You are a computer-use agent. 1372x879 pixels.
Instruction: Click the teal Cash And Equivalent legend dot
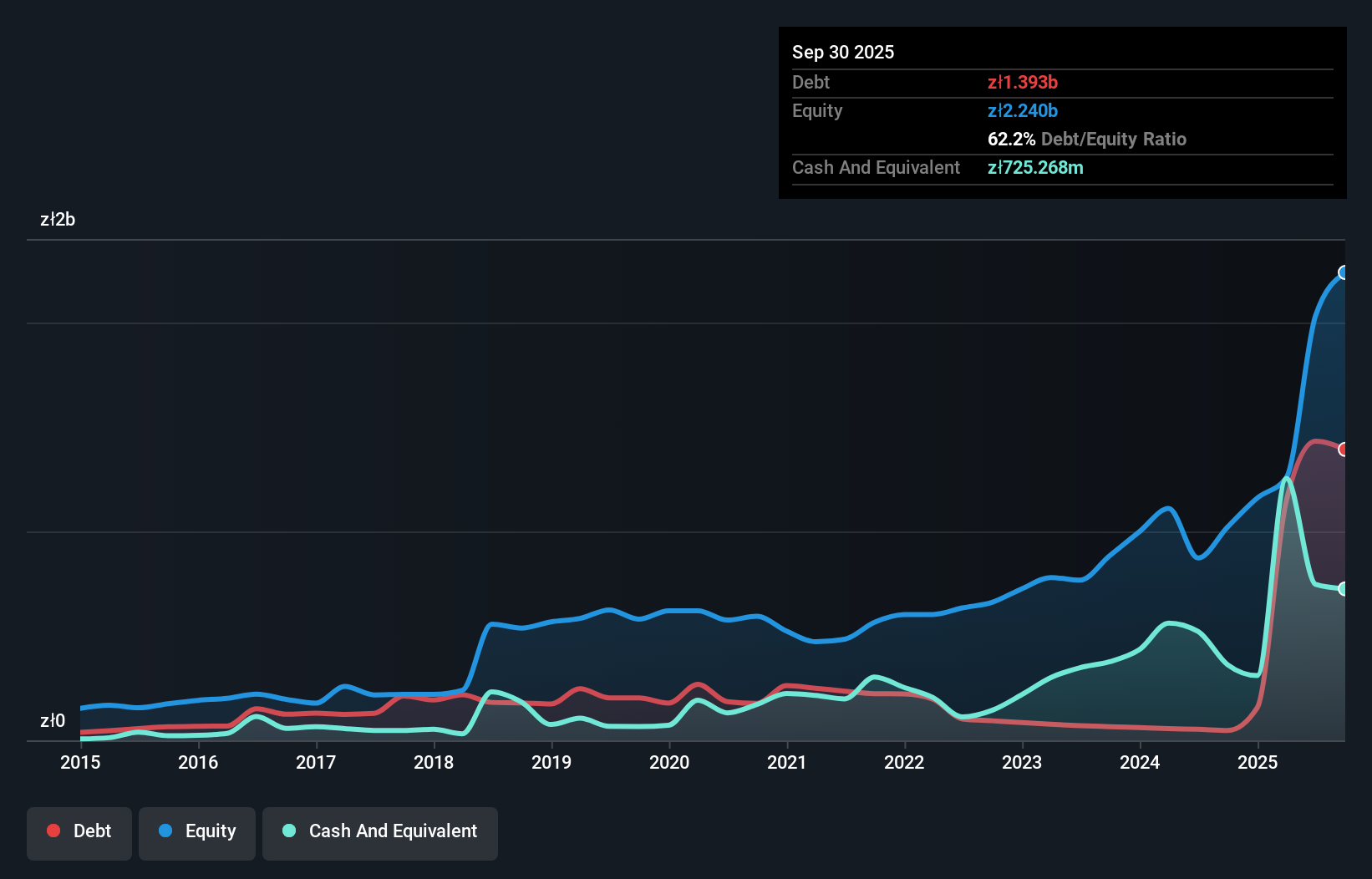(x=287, y=831)
